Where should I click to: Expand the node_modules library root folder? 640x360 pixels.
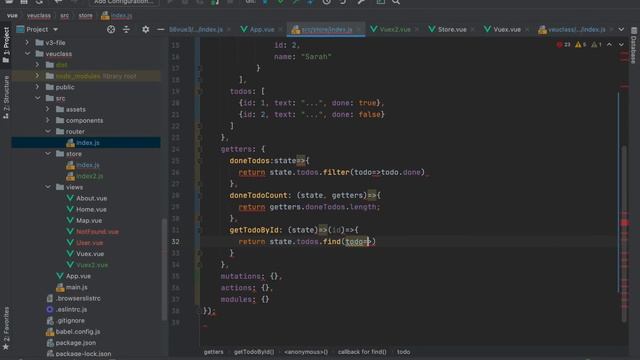pos(38,76)
